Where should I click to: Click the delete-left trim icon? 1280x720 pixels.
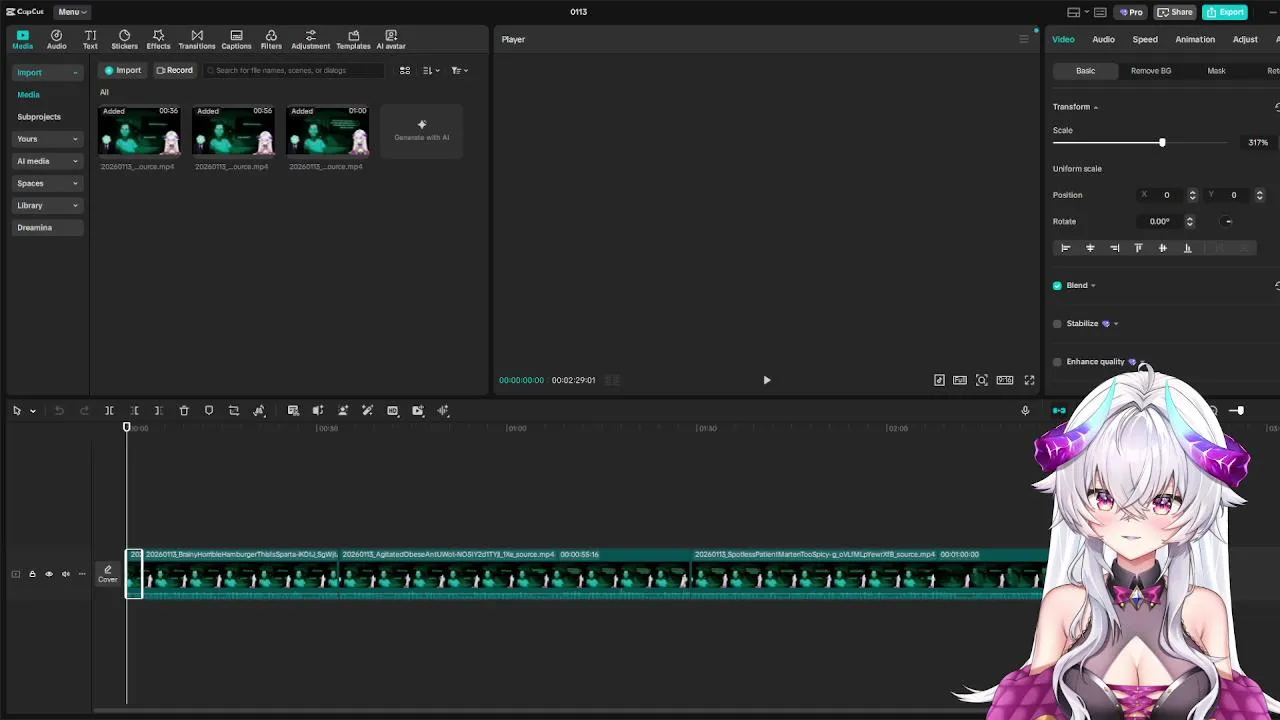coord(134,411)
